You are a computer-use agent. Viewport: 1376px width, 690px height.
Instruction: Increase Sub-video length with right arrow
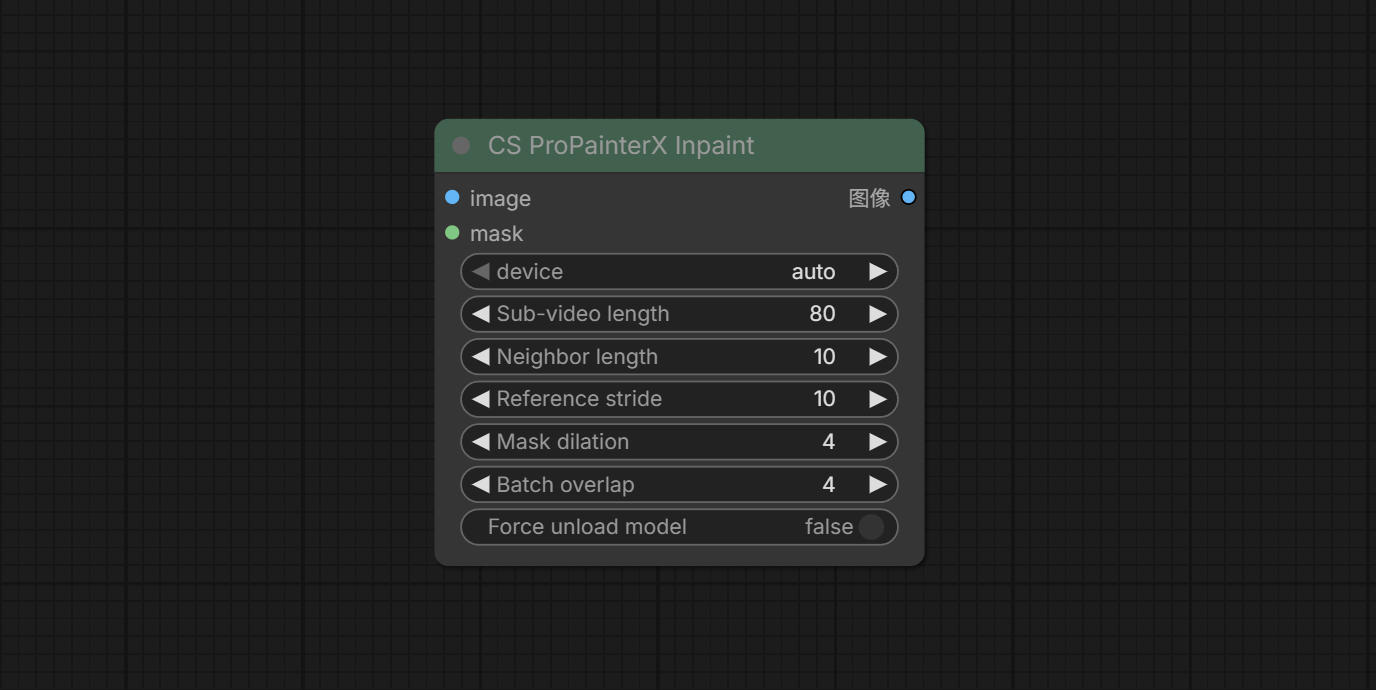[x=878, y=314]
